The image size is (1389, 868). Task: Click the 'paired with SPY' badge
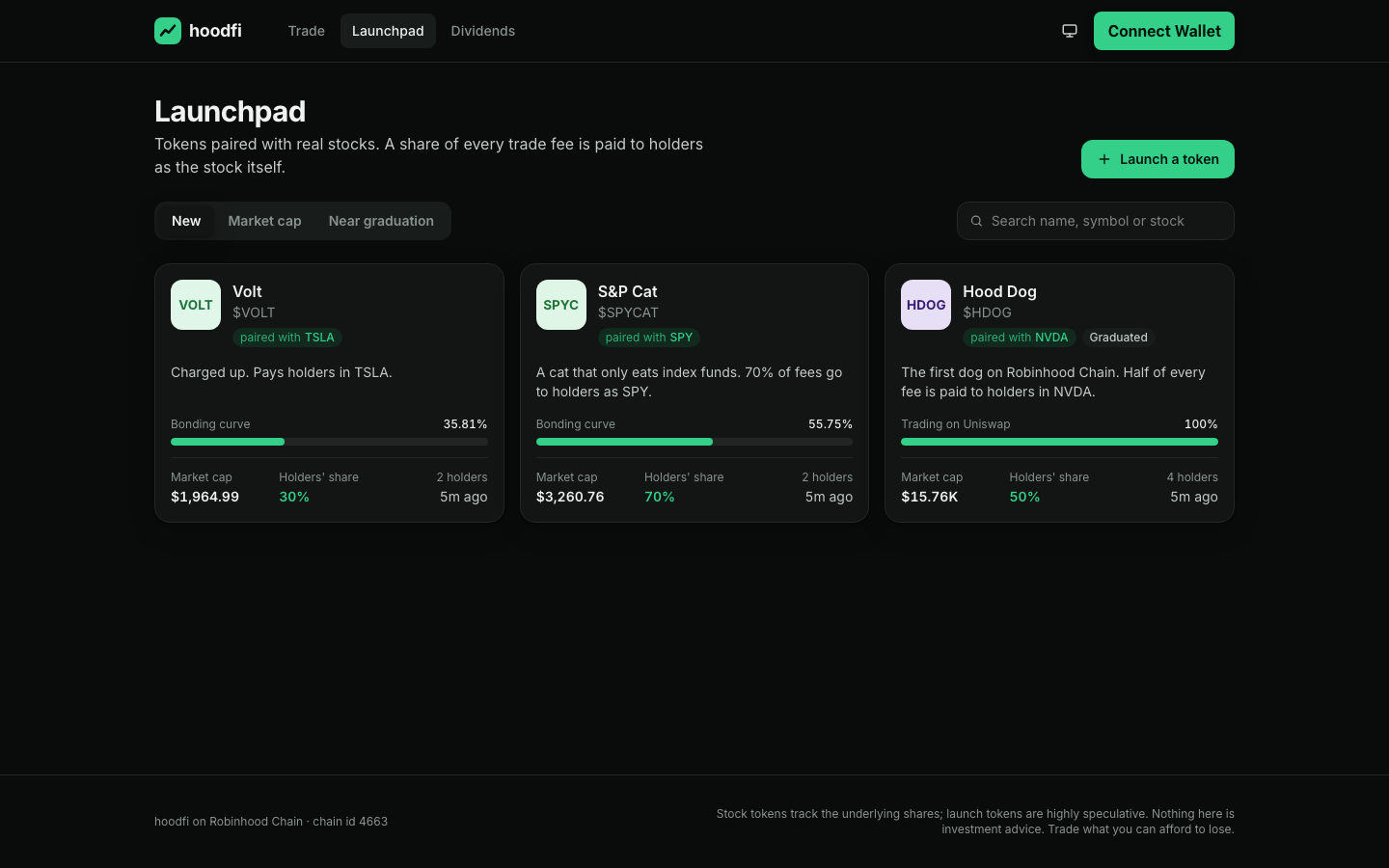tap(649, 338)
